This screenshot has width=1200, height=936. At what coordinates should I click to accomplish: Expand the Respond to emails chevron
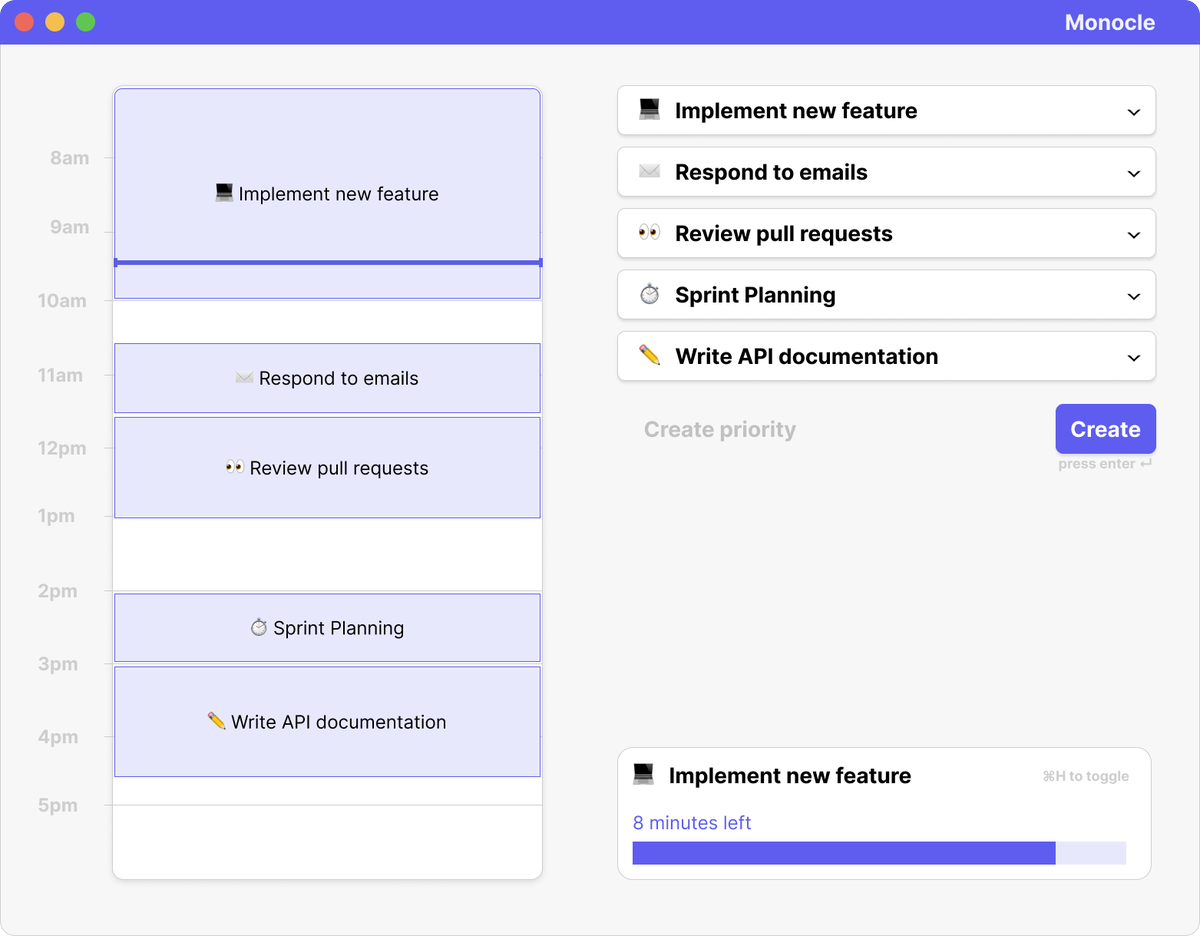pos(1133,173)
